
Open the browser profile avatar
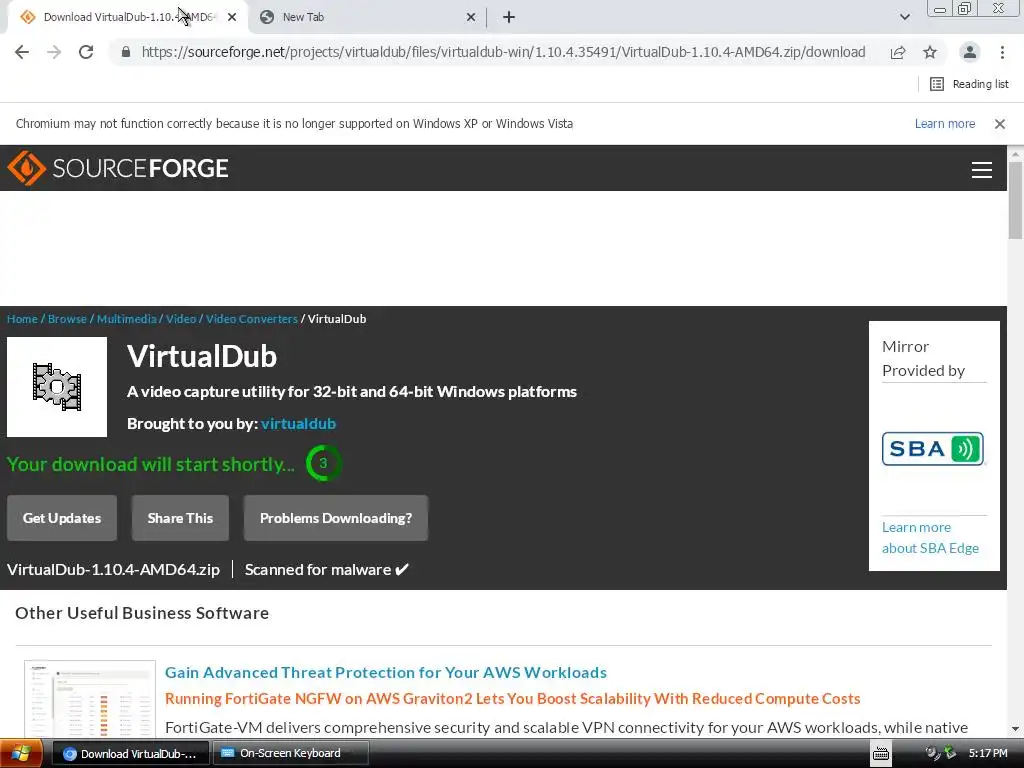click(x=970, y=52)
